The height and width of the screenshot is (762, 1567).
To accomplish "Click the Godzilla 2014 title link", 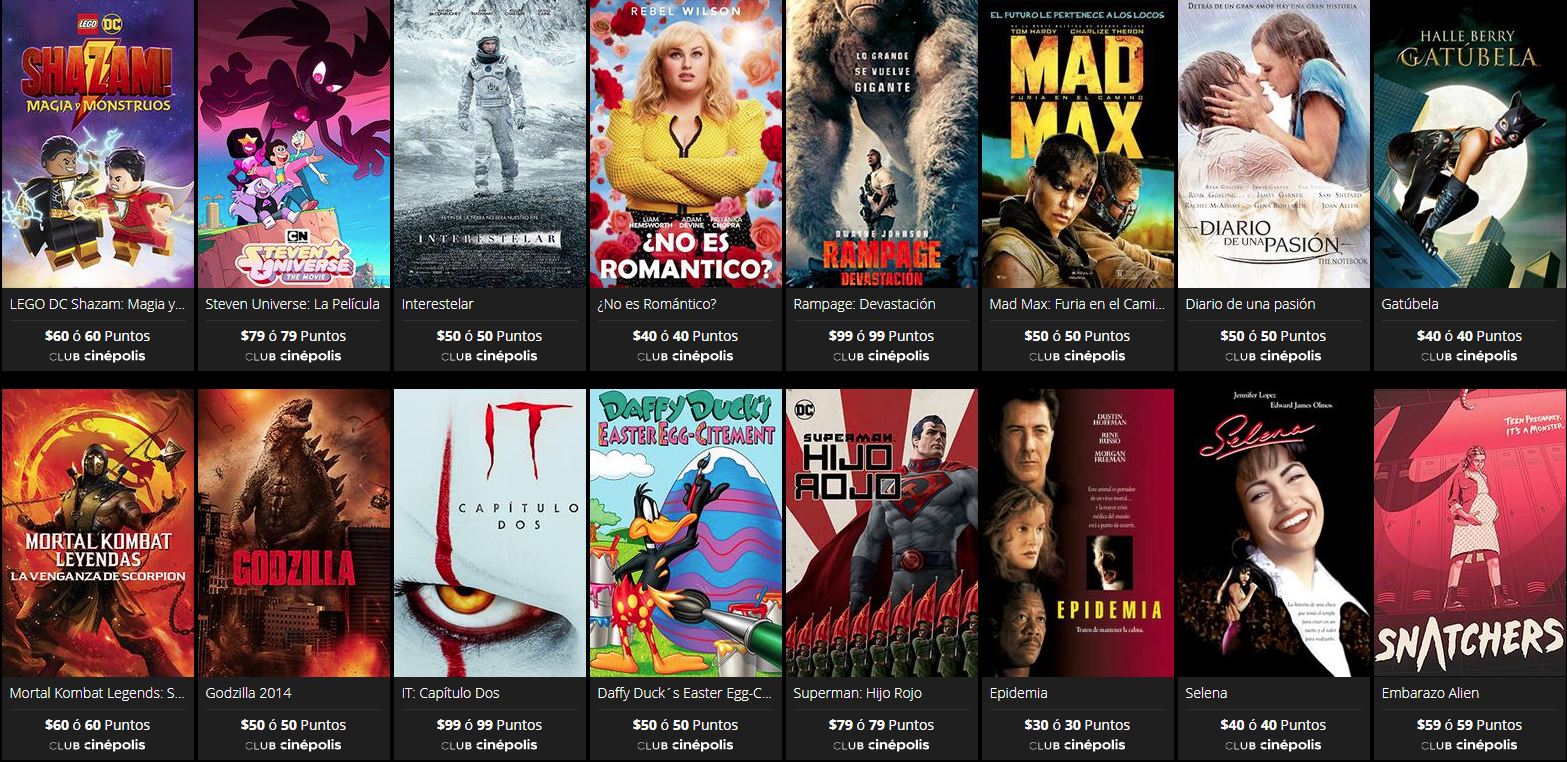I will click(x=248, y=693).
